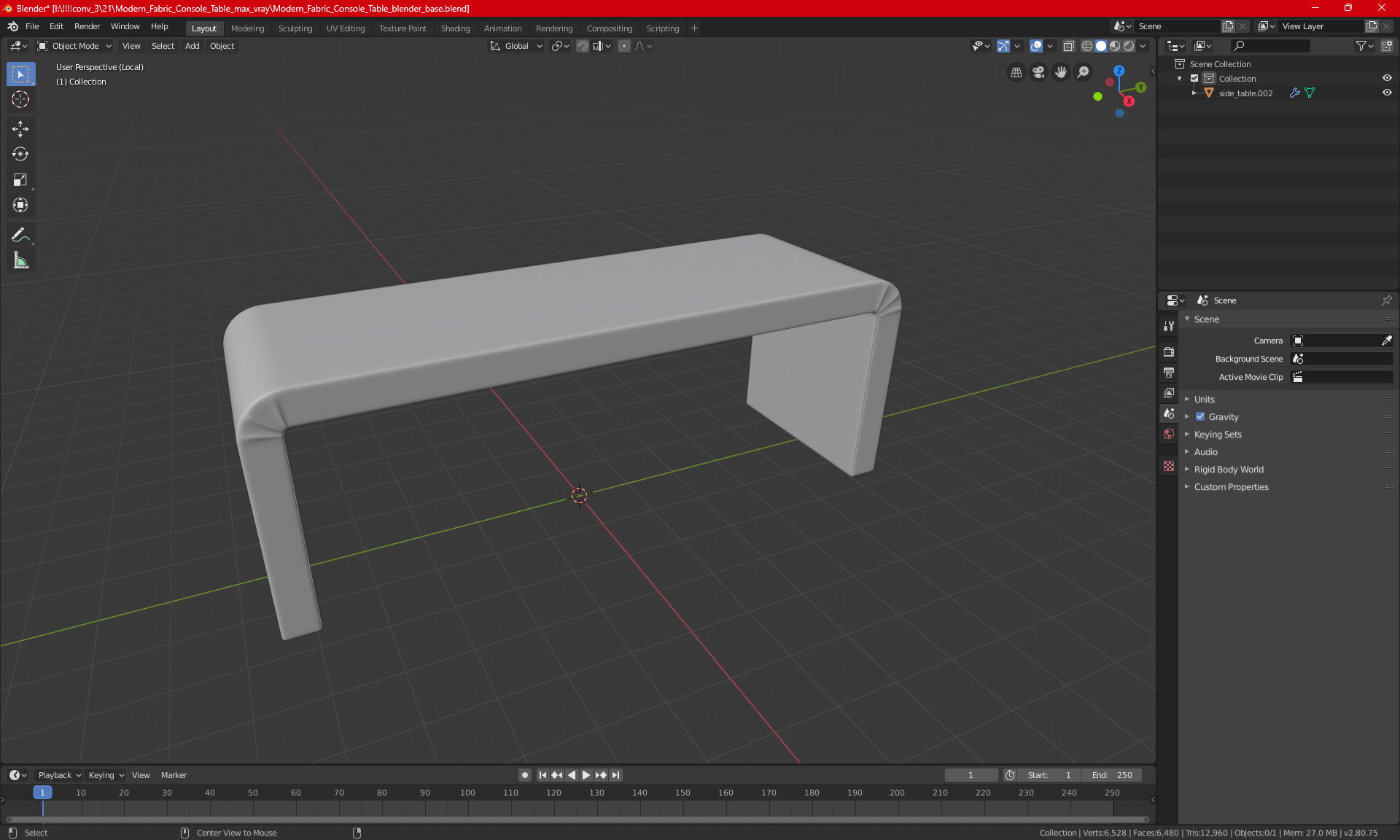
Task: Choose the Rotate tool
Action: (20, 155)
